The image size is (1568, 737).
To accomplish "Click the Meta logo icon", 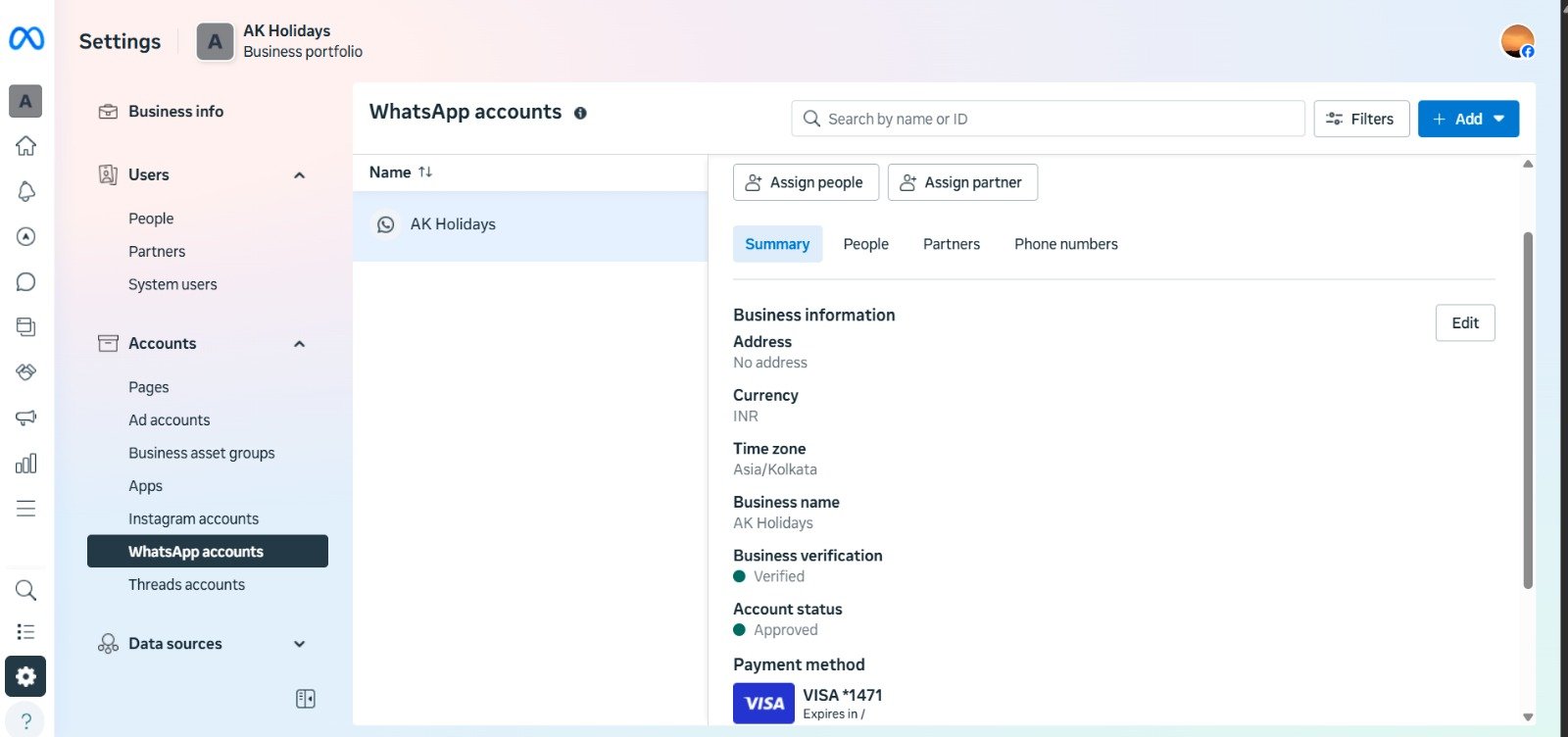I will click(26, 38).
